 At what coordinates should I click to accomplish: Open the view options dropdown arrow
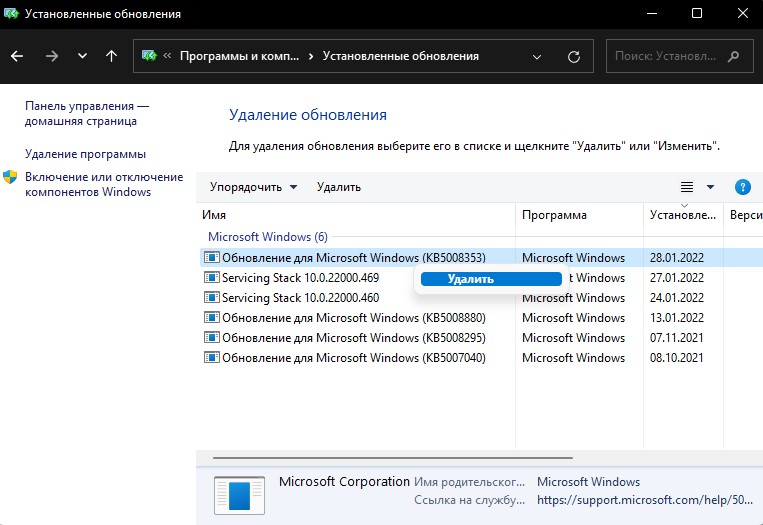710,187
